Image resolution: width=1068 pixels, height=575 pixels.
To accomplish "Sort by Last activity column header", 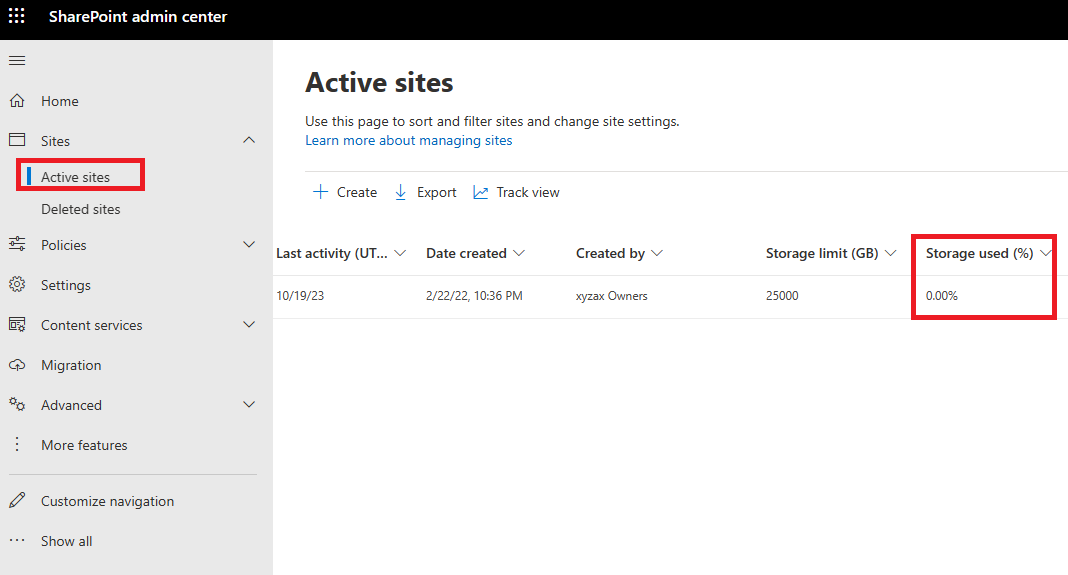I will pyautogui.click(x=332, y=253).
